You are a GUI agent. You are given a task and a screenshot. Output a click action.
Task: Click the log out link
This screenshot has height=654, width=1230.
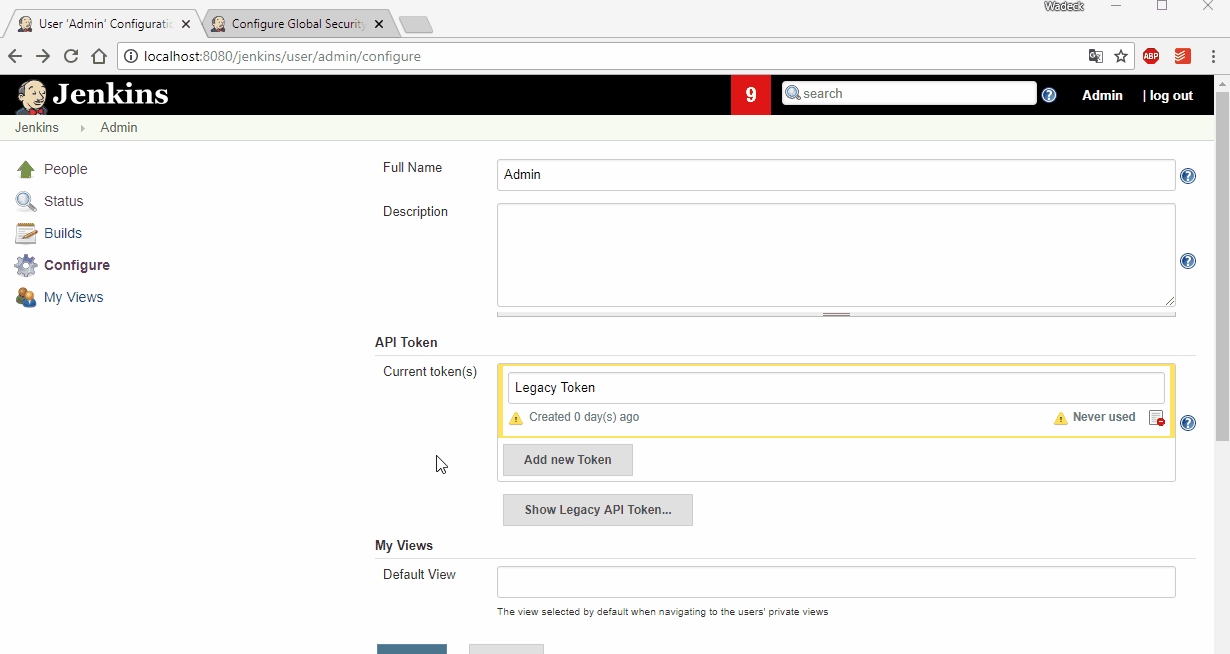click(x=1171, y=95)
